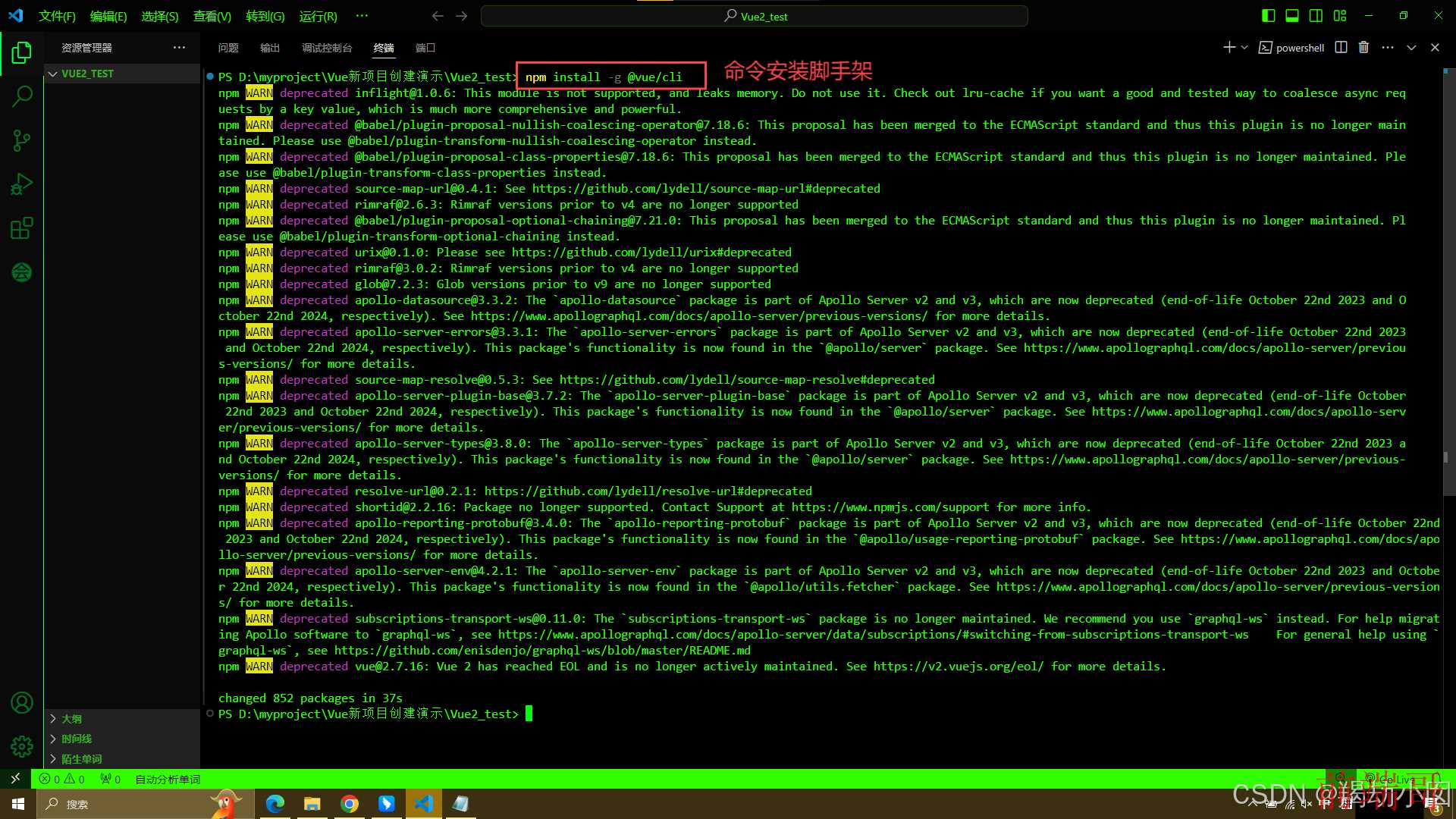Open the Accounts menu icon
Viewport: 1456px width, 819px height.
tap(22, 703)
